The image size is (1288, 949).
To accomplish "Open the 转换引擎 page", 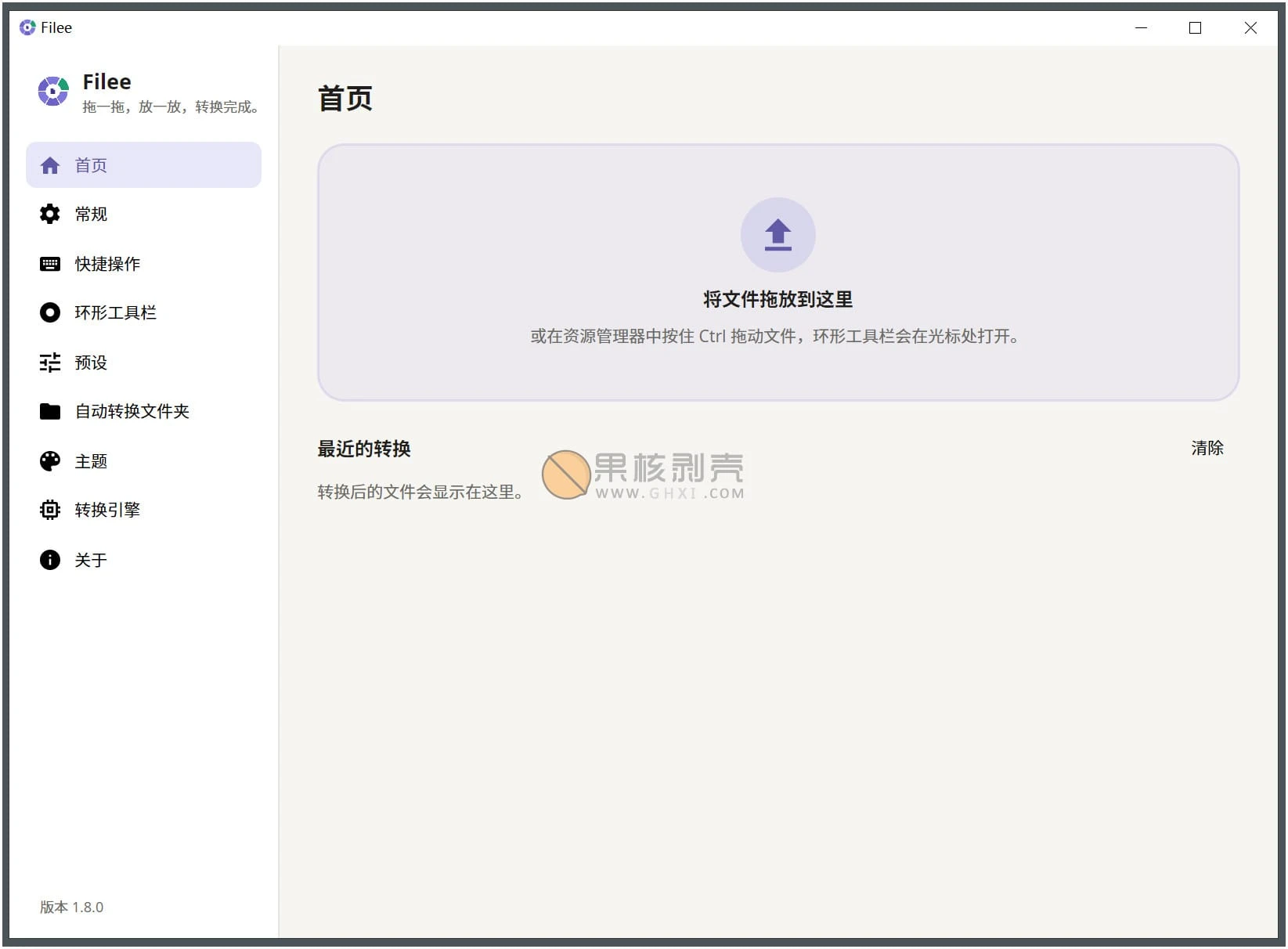I will (143, 510).
